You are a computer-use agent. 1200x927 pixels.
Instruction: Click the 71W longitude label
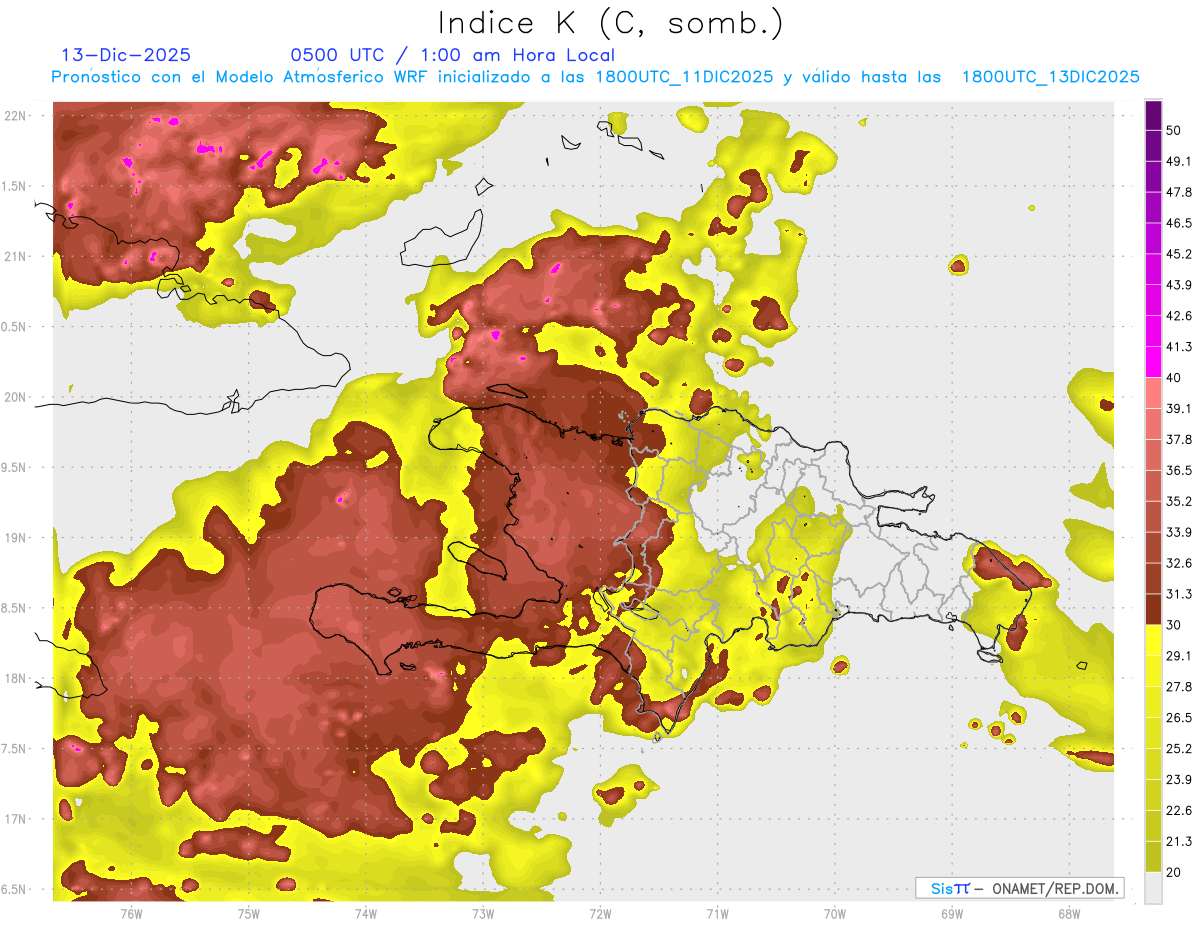pos(717,913)
